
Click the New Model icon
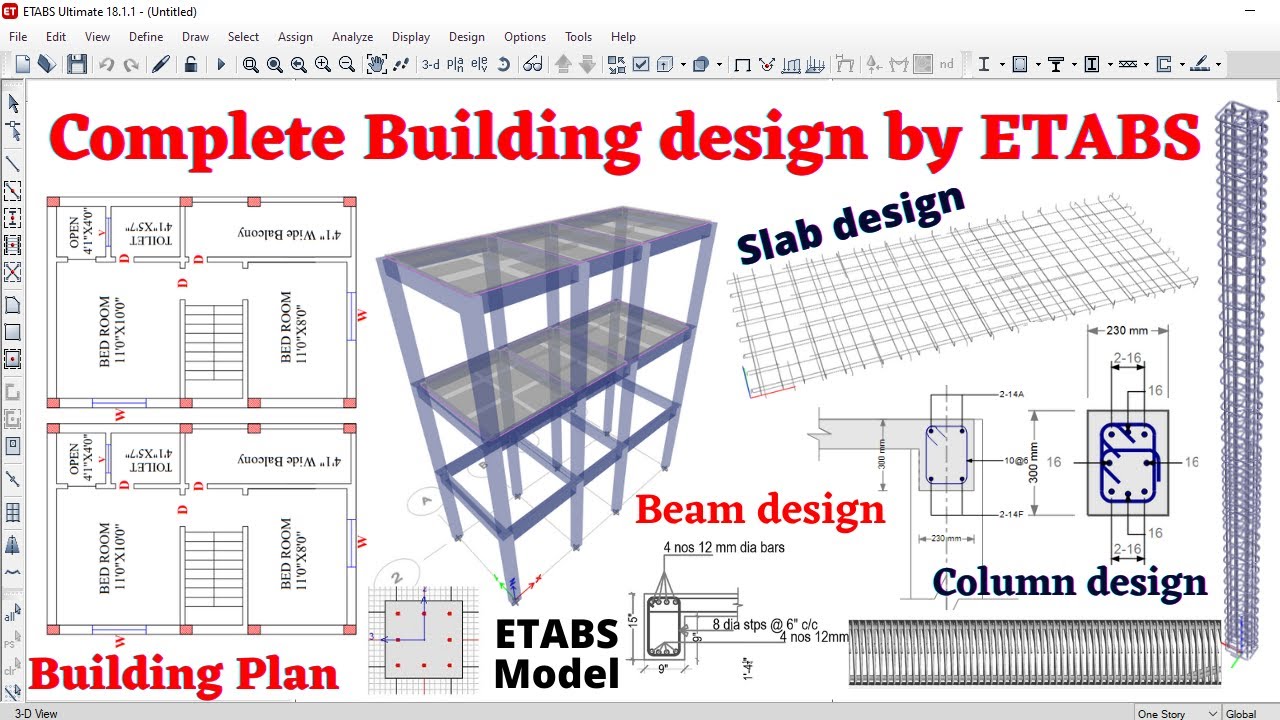(23, 64)
